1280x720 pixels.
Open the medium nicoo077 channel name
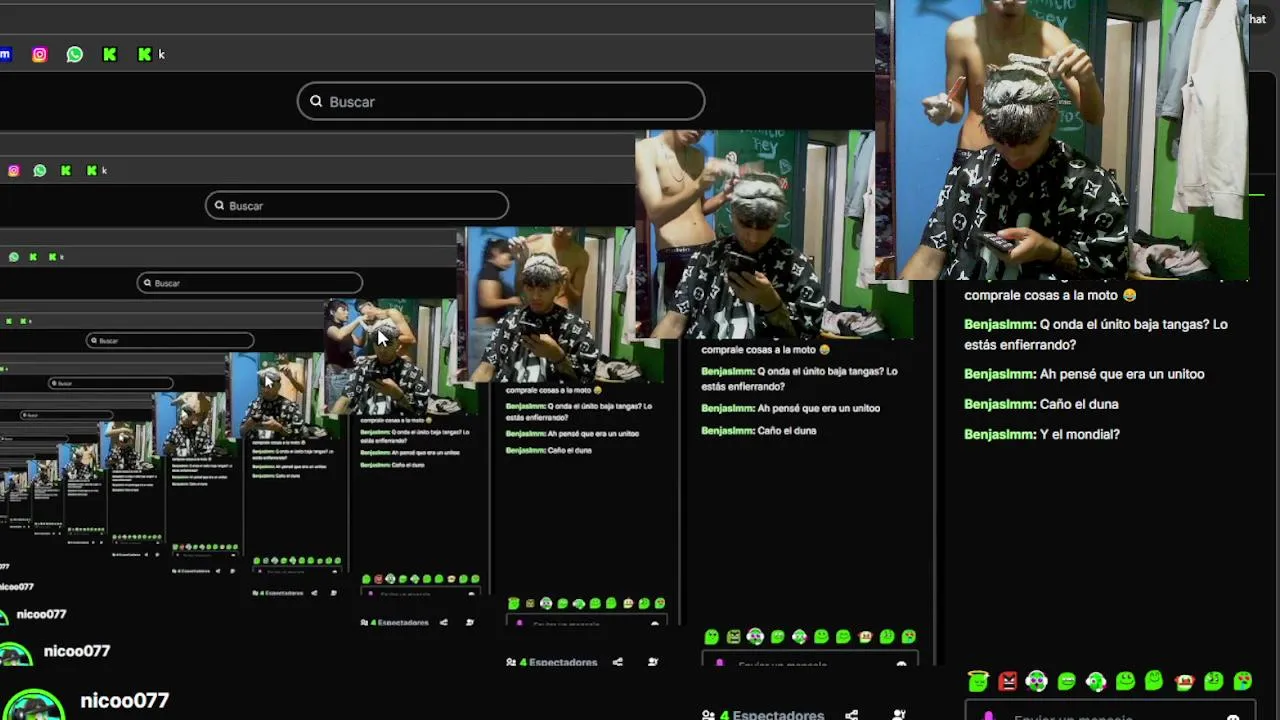pyautogui.click(x=77, y=651)
